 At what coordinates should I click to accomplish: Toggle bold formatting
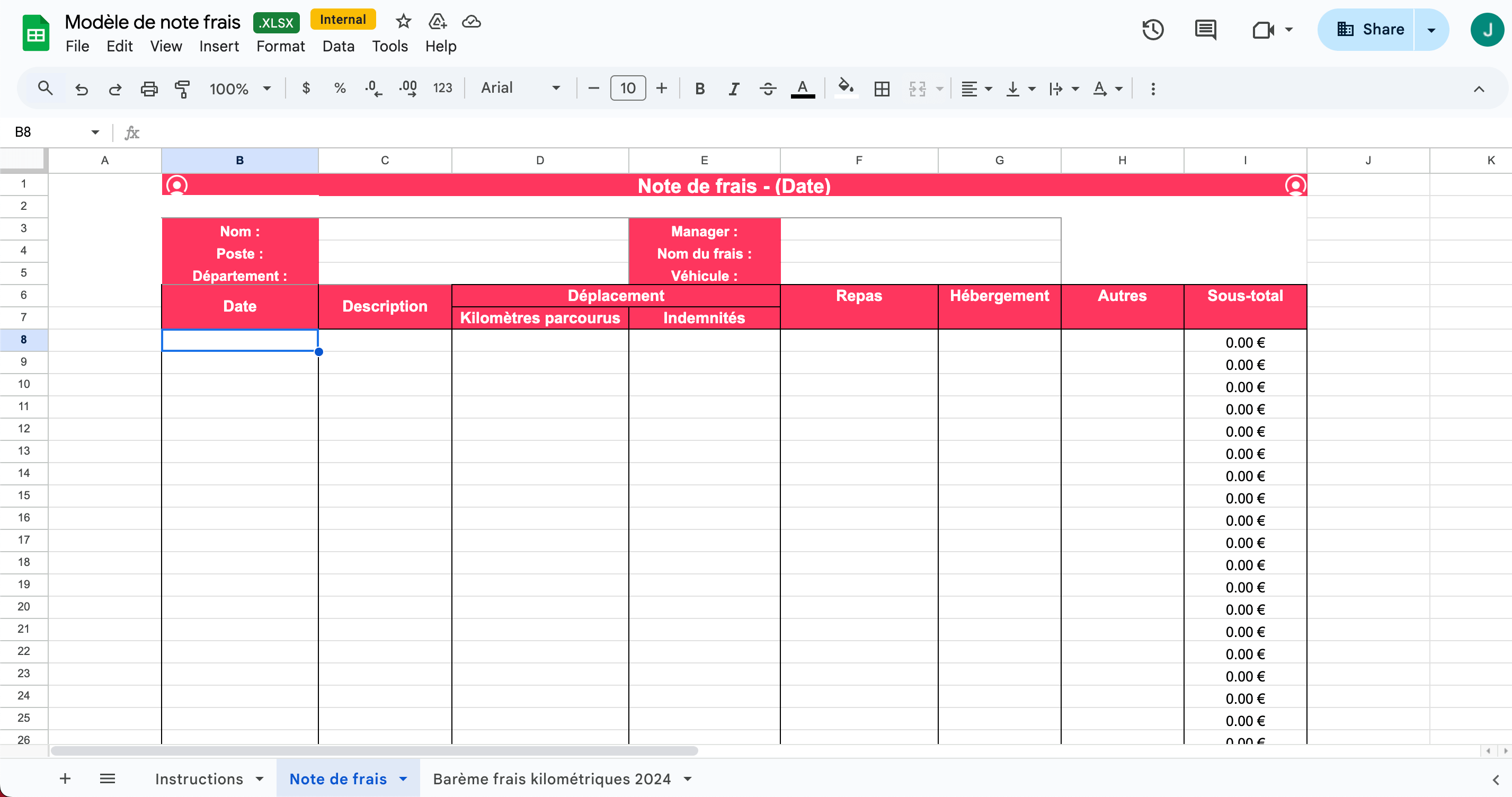699,88
